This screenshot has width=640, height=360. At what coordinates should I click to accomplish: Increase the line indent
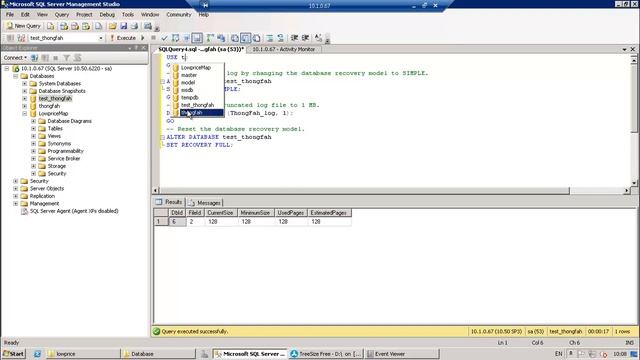click(305, 38)
